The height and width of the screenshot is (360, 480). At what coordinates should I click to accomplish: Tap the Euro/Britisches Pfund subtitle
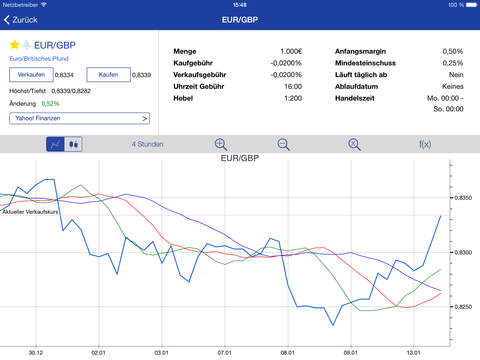click(39, 59)
